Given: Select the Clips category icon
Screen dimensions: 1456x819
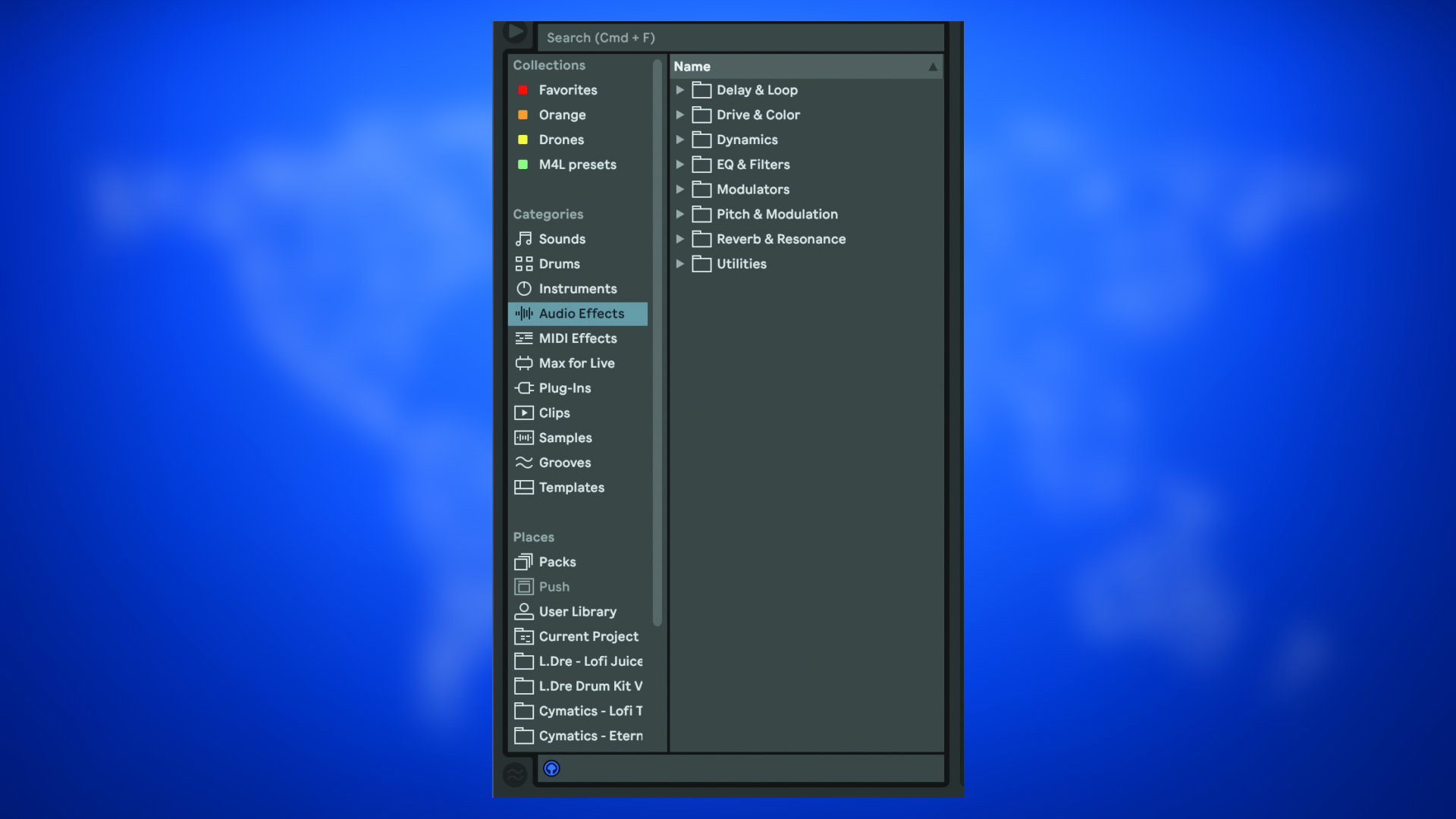Looking at the screenshot, I should pos(523,413).
